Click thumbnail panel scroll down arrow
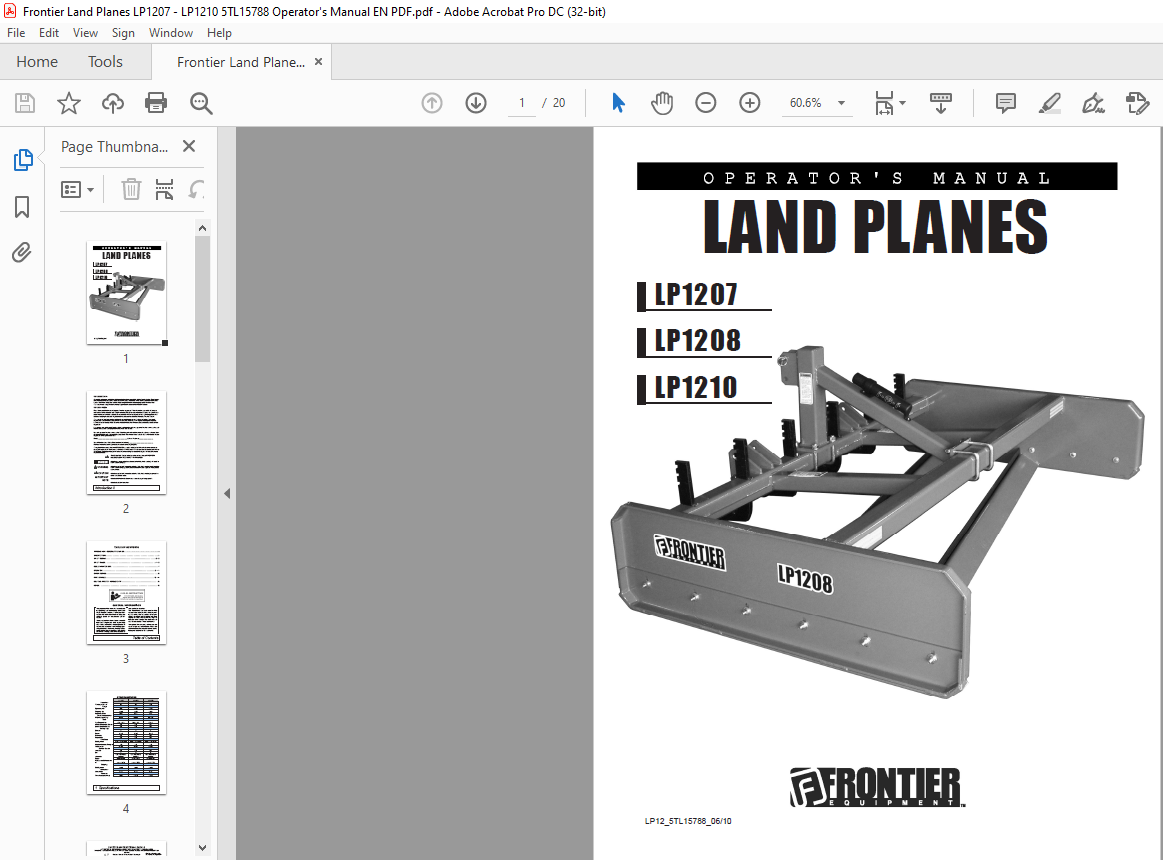1163x860 pixels. [x=202, y=847]
